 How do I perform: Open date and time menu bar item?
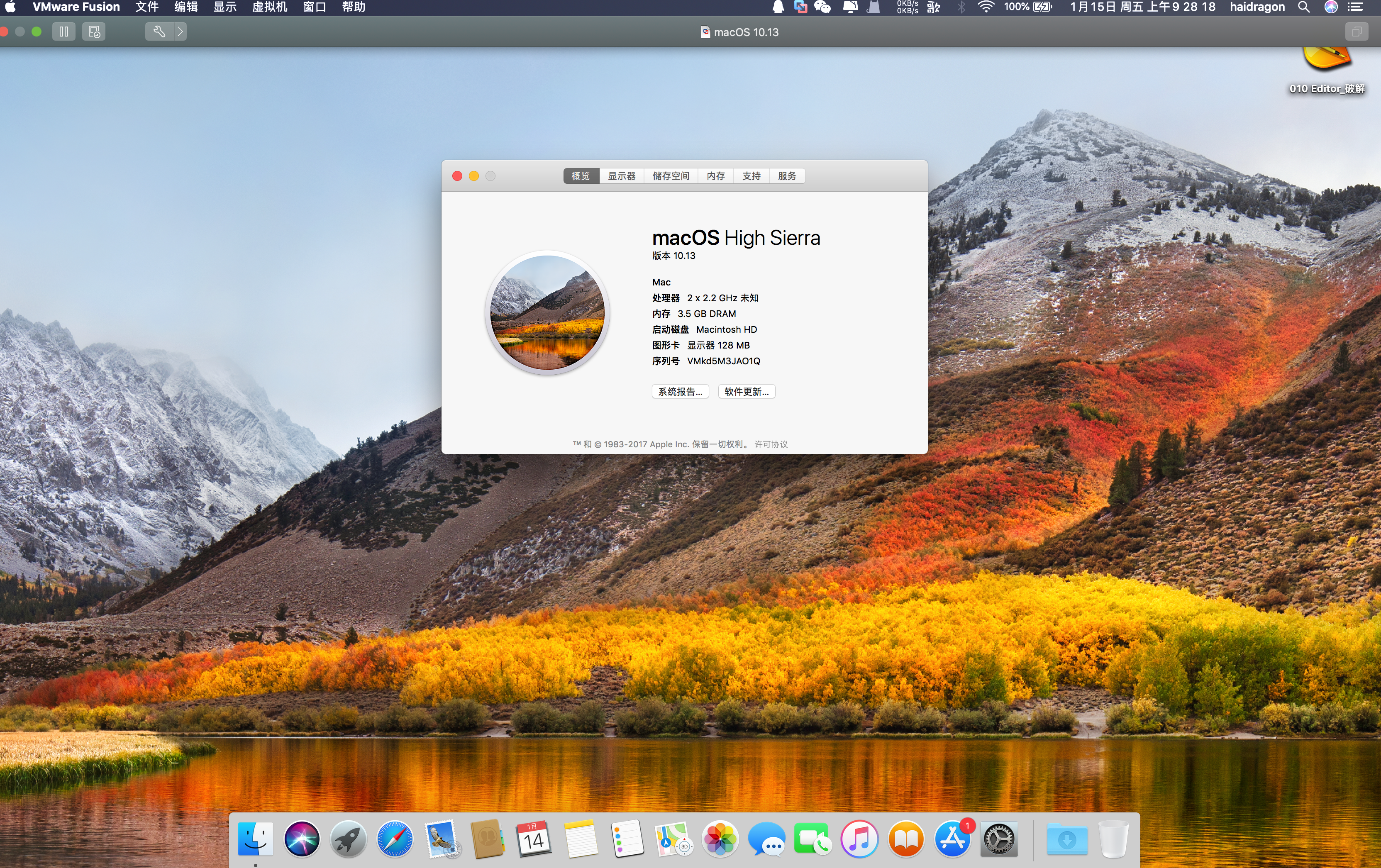point(1142,7)
